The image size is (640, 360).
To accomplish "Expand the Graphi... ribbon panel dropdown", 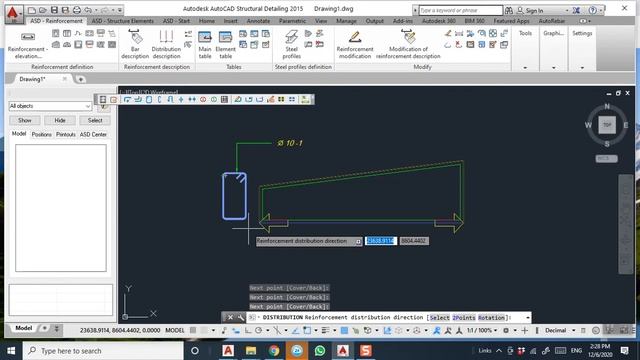I will click(x=553, y=67).
